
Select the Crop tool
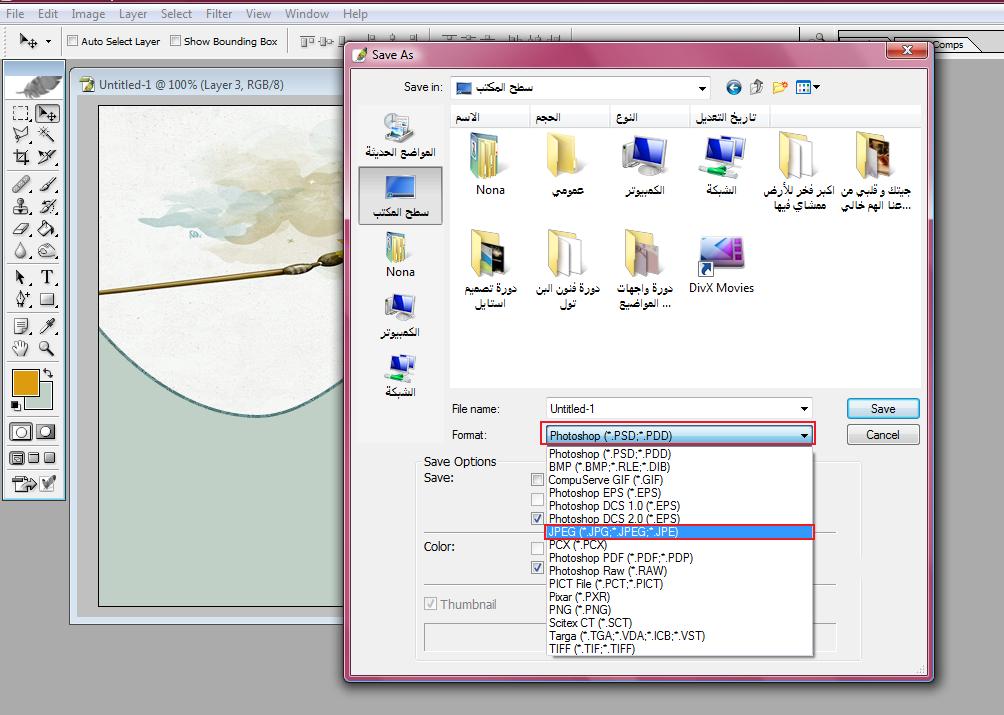[x=21, y=157]
